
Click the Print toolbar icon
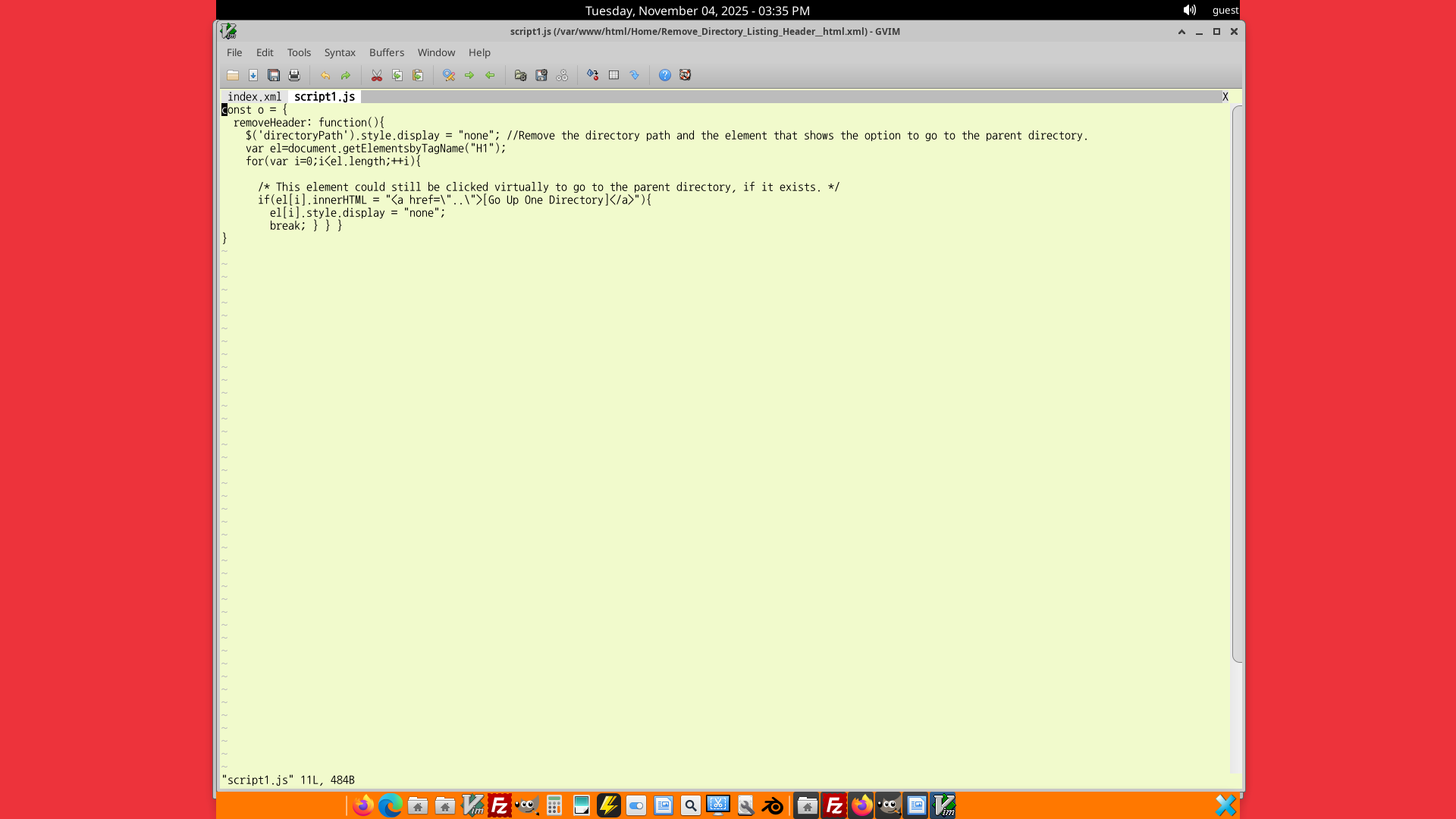[294, 75]
